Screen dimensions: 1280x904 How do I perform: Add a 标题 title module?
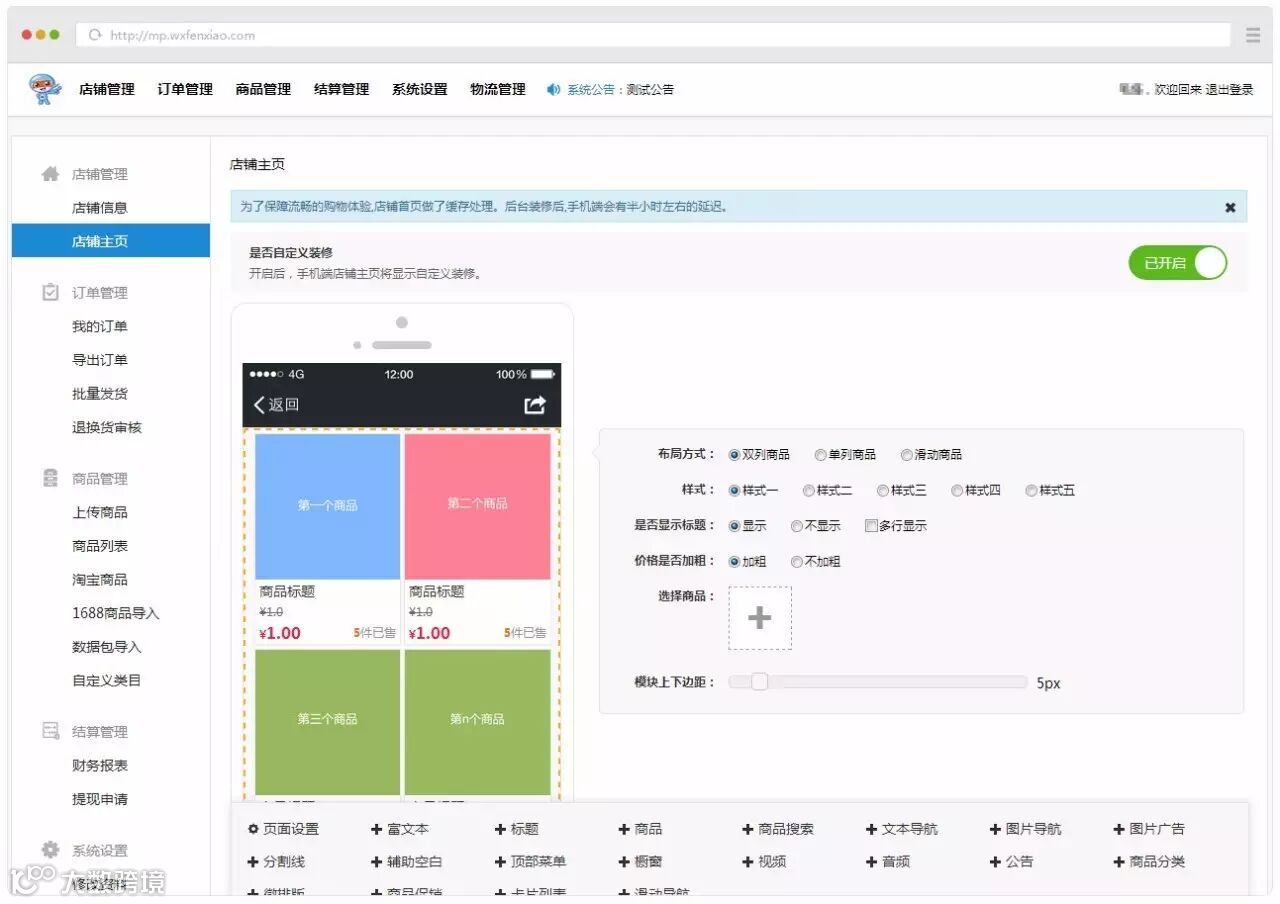point(517,829)
